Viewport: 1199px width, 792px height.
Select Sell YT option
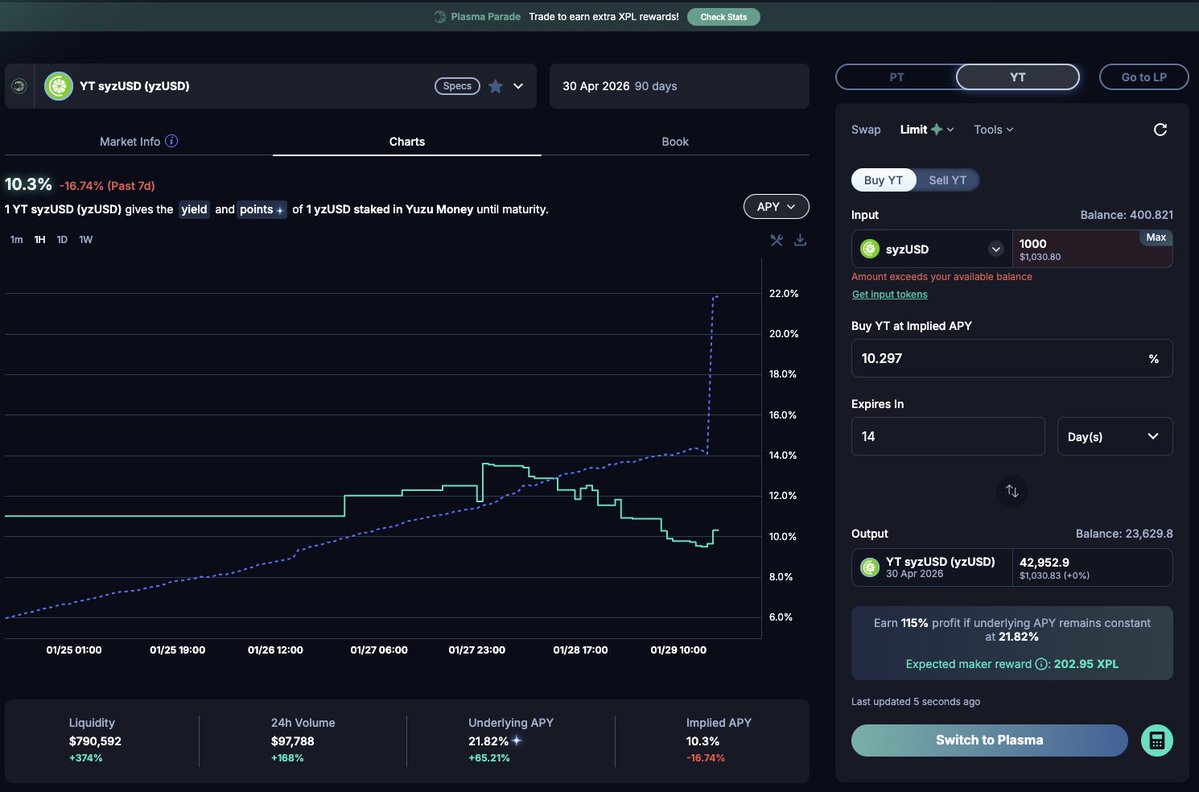coord(947,180)
